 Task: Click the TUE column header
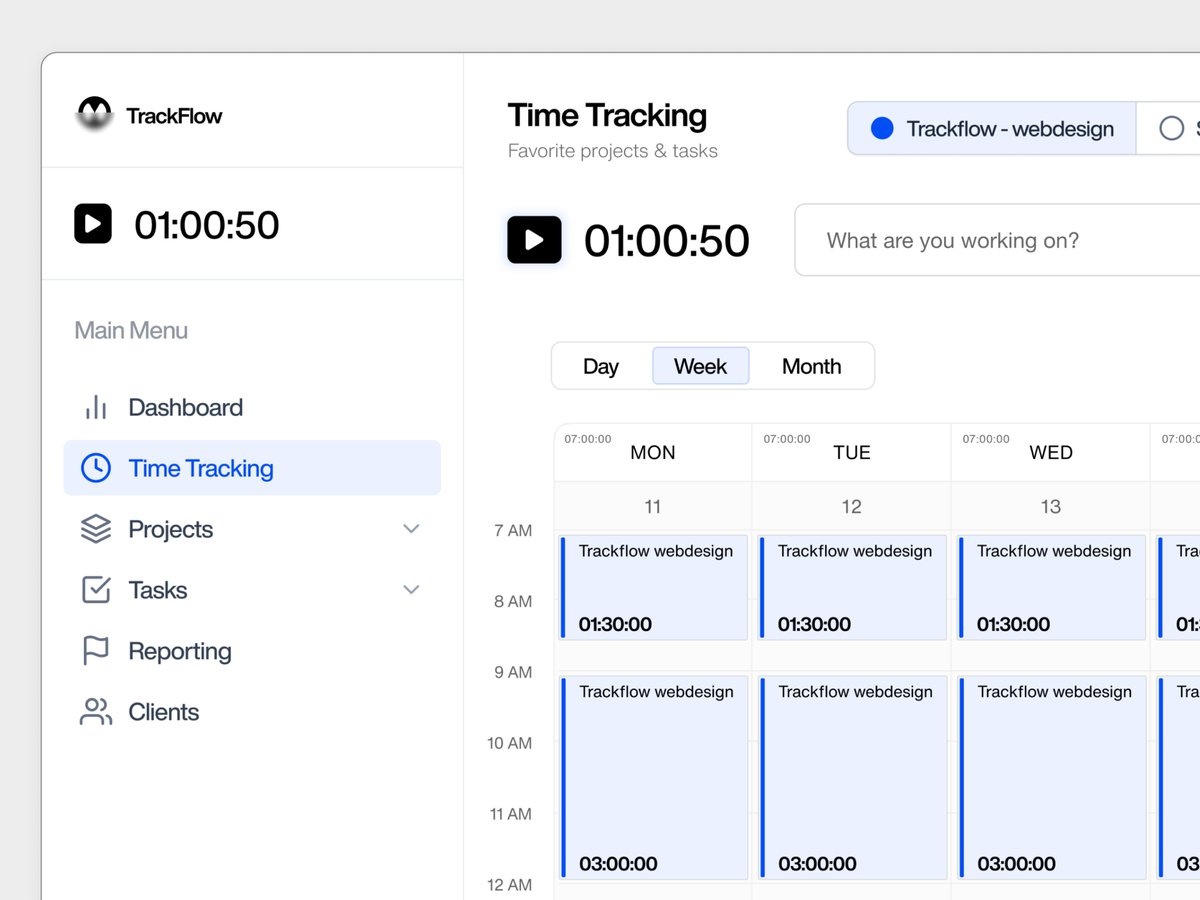click(852, 452)
